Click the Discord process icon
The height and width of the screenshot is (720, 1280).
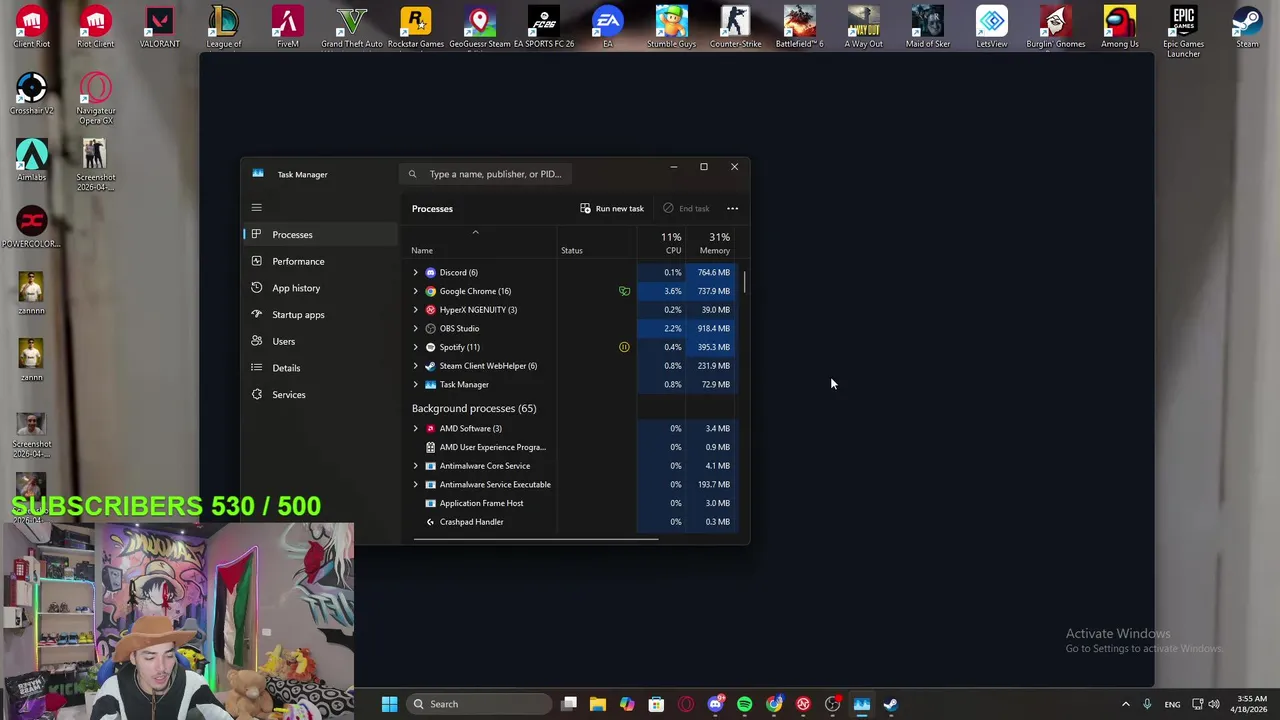pos(431,272)
